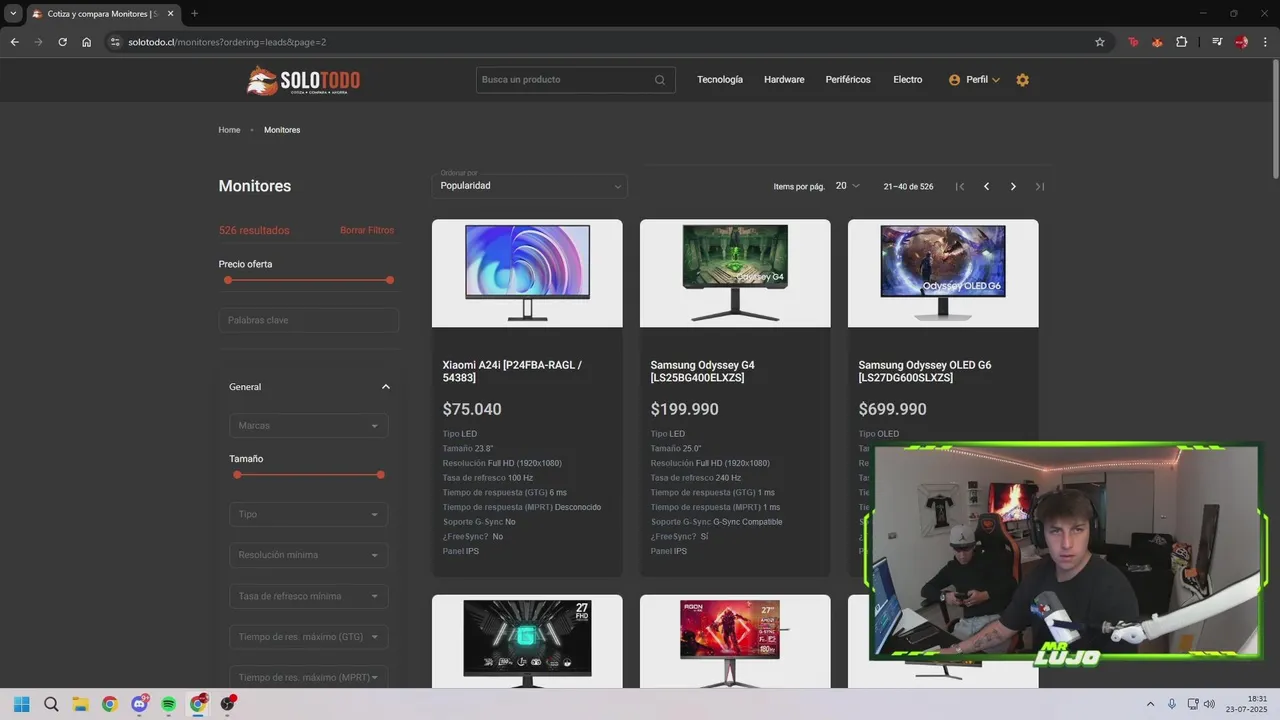This screenshot has width=1280, height=720.
Task: Open Chrome three-dot menu
Action: tap(1266, 42)
